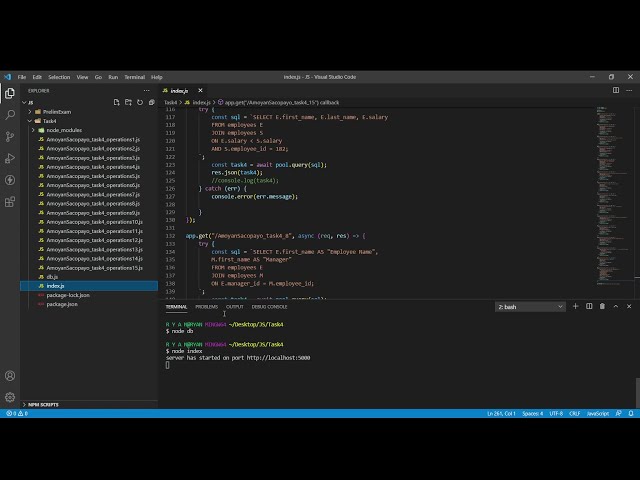Open the Source Control view
Image resolution: width=640 pixels, height=480 pixels.
10,136
